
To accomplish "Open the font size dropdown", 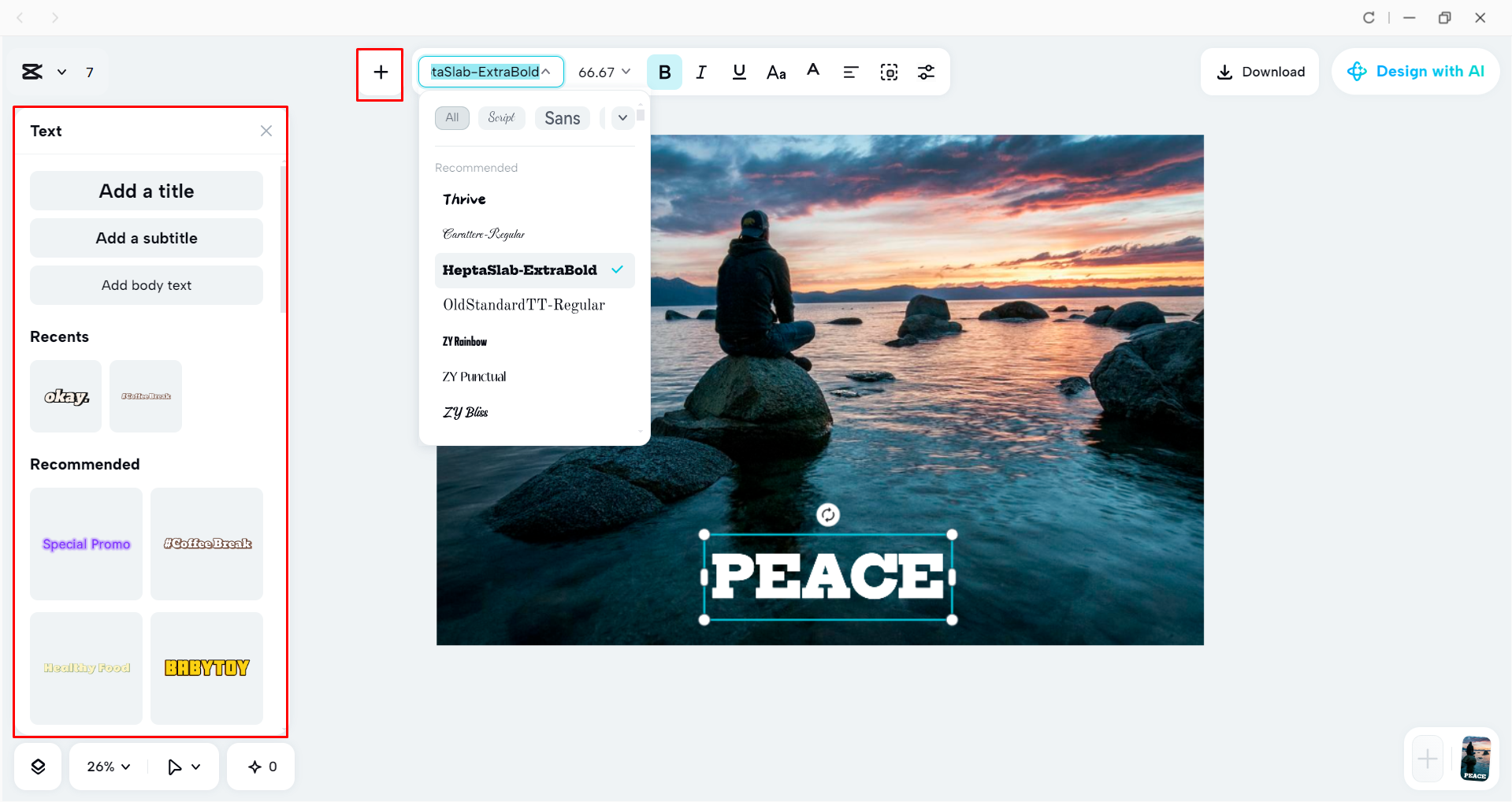I will coord(604,72).
